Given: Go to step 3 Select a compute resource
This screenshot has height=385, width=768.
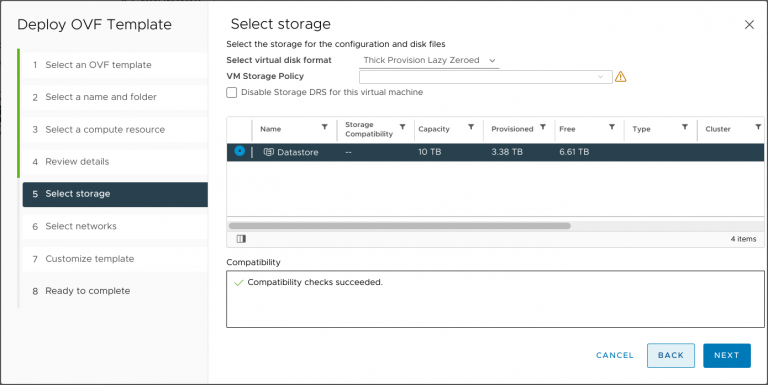Looking at the screenshot, I should pyautogui.click(x=115, y=129).
